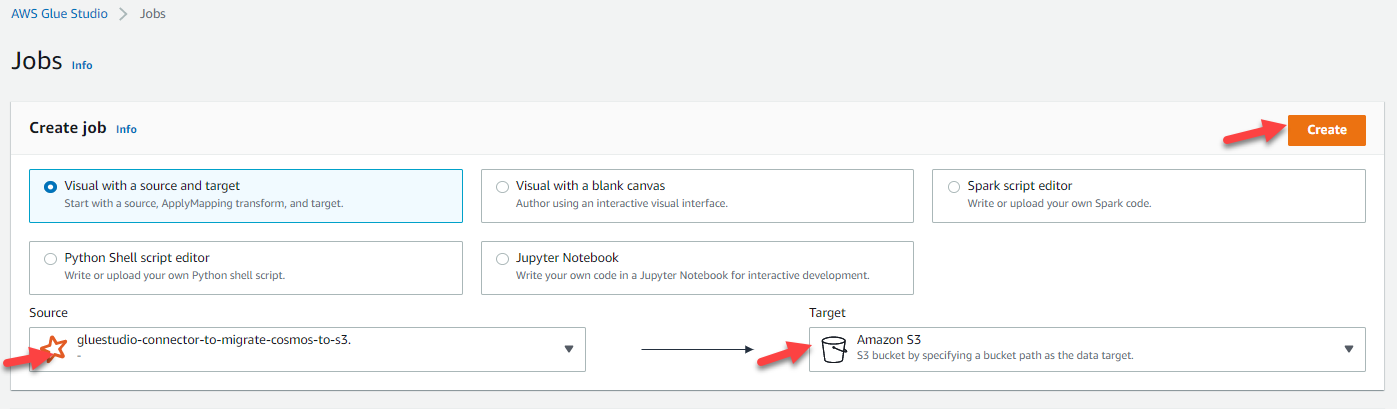
Task: Open the Source dropdown arrow
Action: point(569,349)
